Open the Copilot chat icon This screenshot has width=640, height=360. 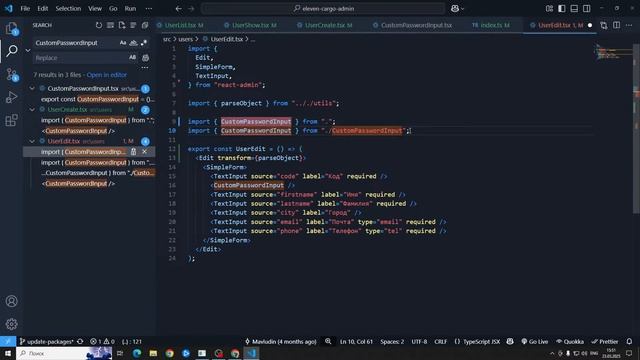454,9
